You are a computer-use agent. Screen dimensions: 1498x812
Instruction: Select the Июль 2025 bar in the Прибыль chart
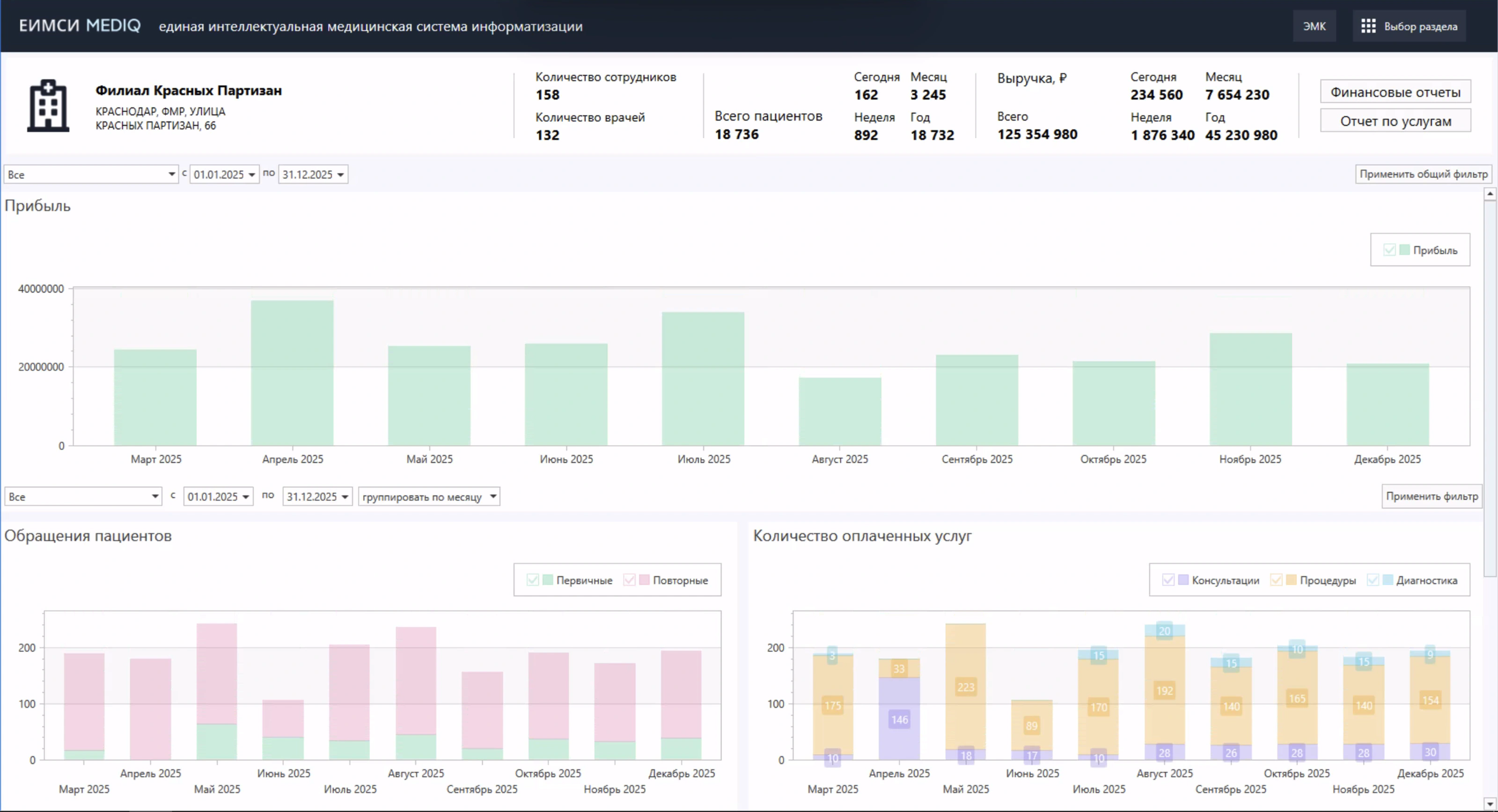click(703, 379)
